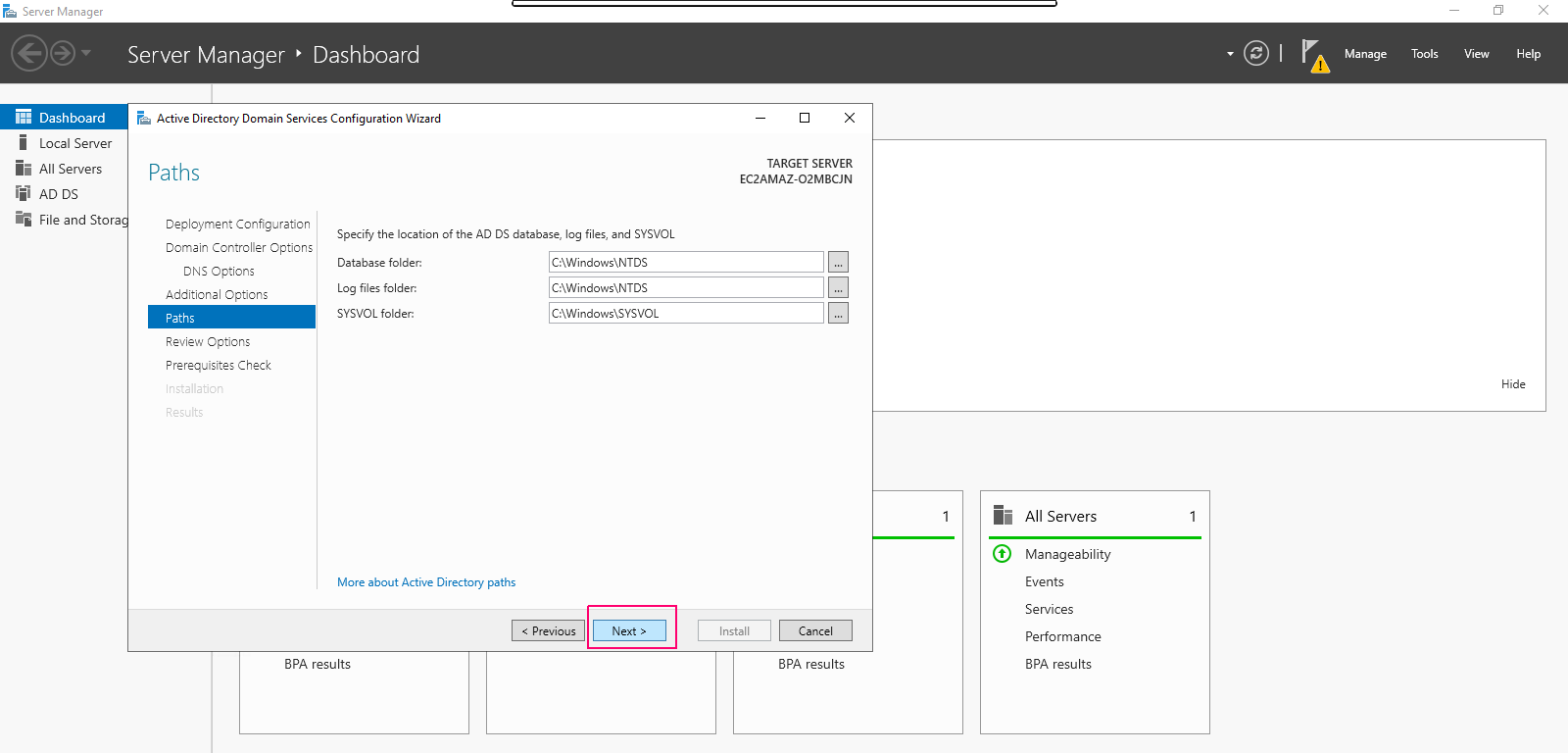Image resolution: width=1568 pixels, height=753 pixels.
Task: Click the Dashboard grid icon in sidebar
Action: [x=24, y=117]
